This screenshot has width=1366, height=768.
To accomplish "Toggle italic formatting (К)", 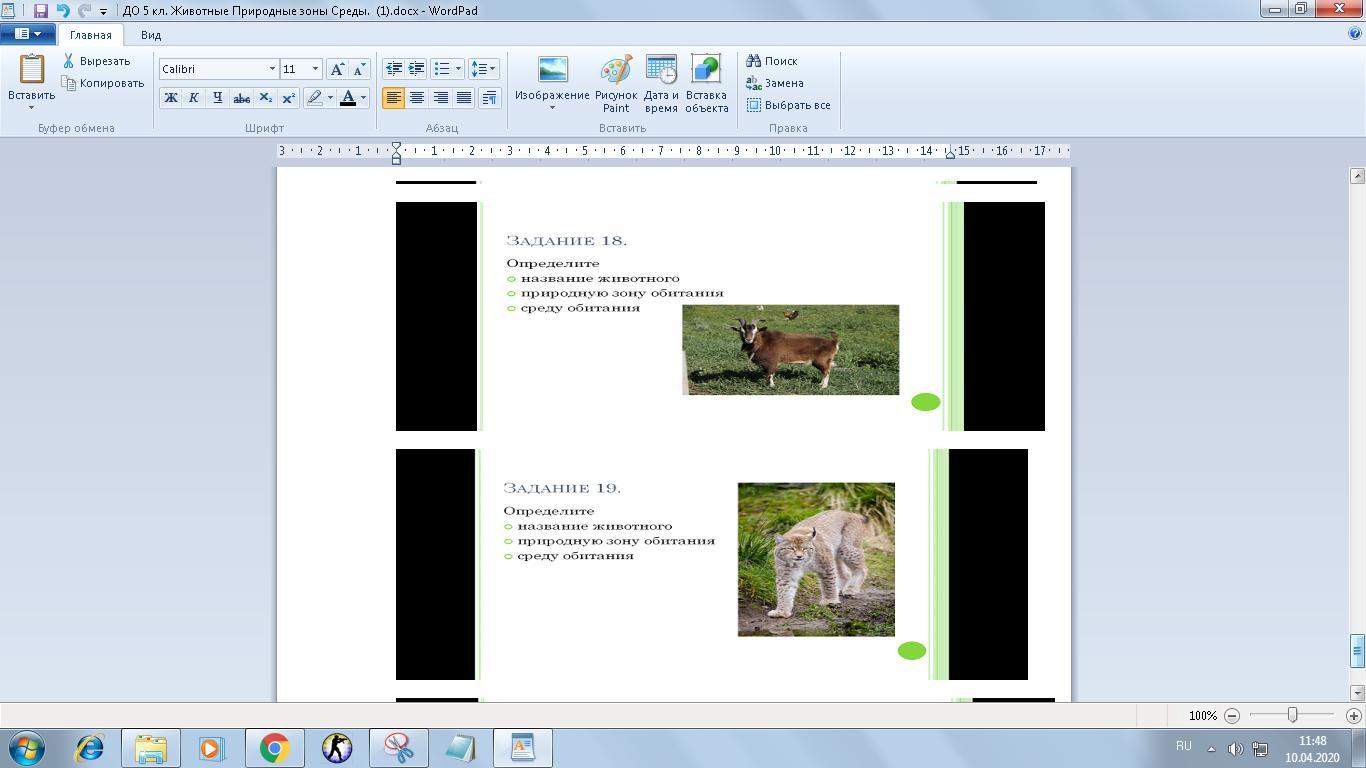I will coord(193,98).
